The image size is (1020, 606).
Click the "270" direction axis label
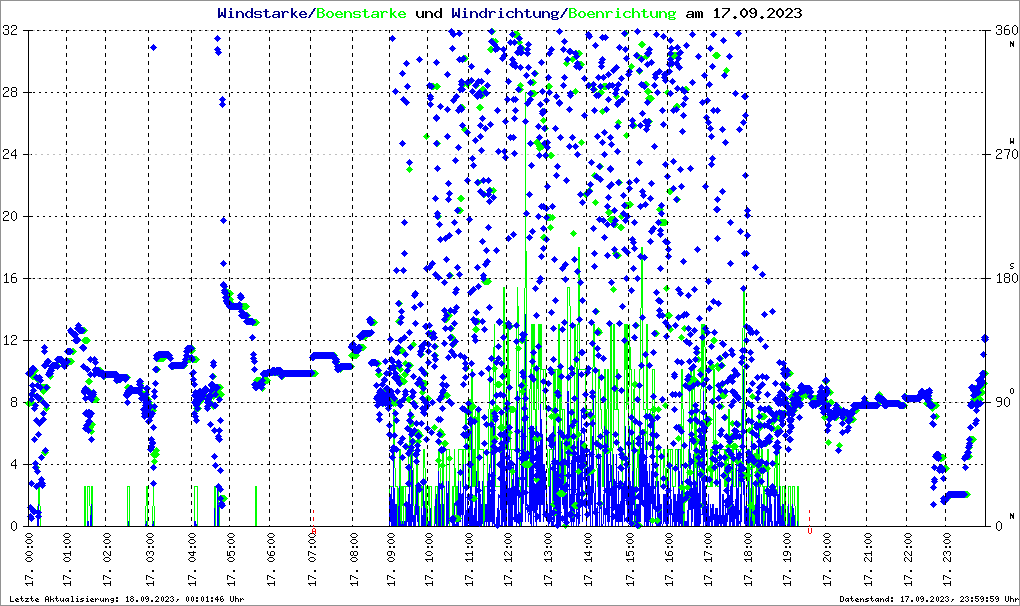click(1006, 155)
